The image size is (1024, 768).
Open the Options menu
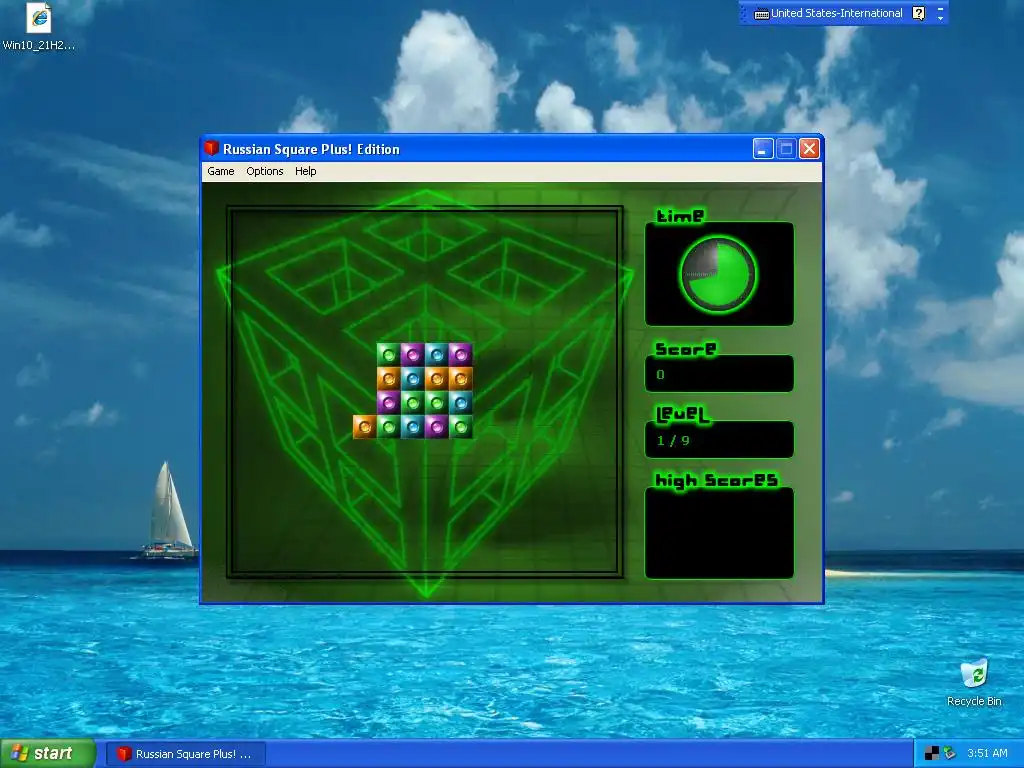(264, 171)
